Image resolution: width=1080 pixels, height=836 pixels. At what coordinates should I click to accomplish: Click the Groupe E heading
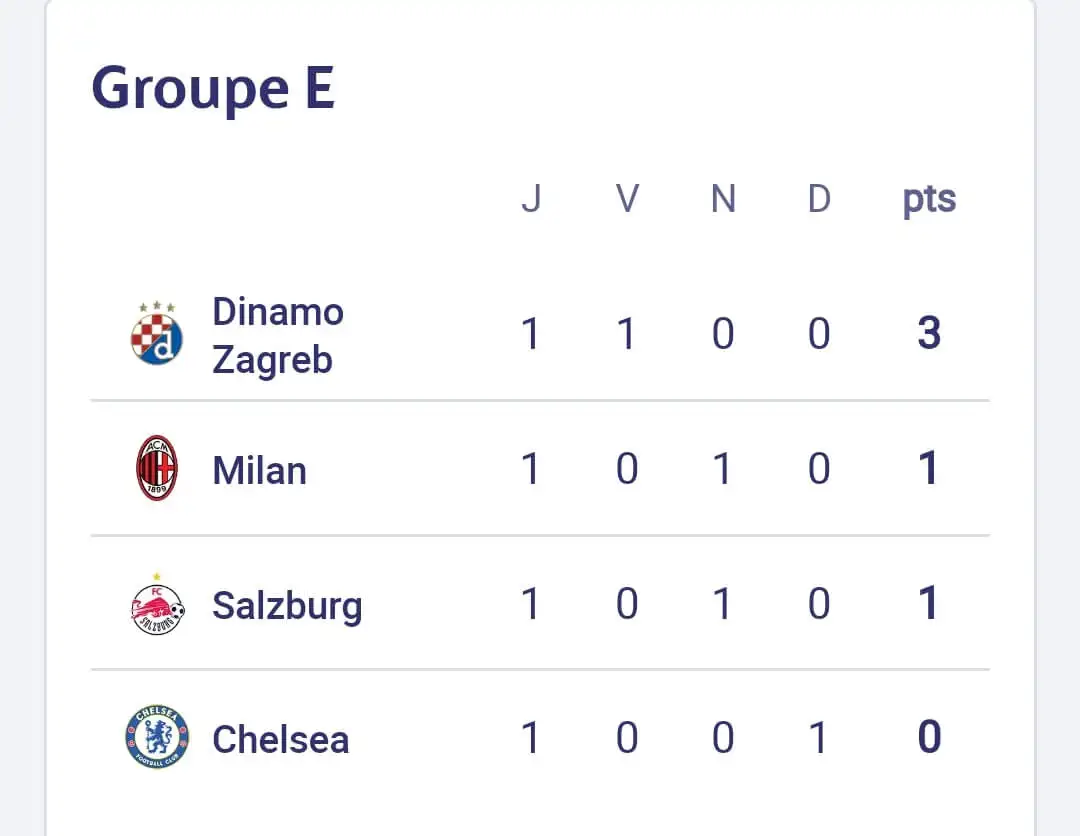pos(213,89)
